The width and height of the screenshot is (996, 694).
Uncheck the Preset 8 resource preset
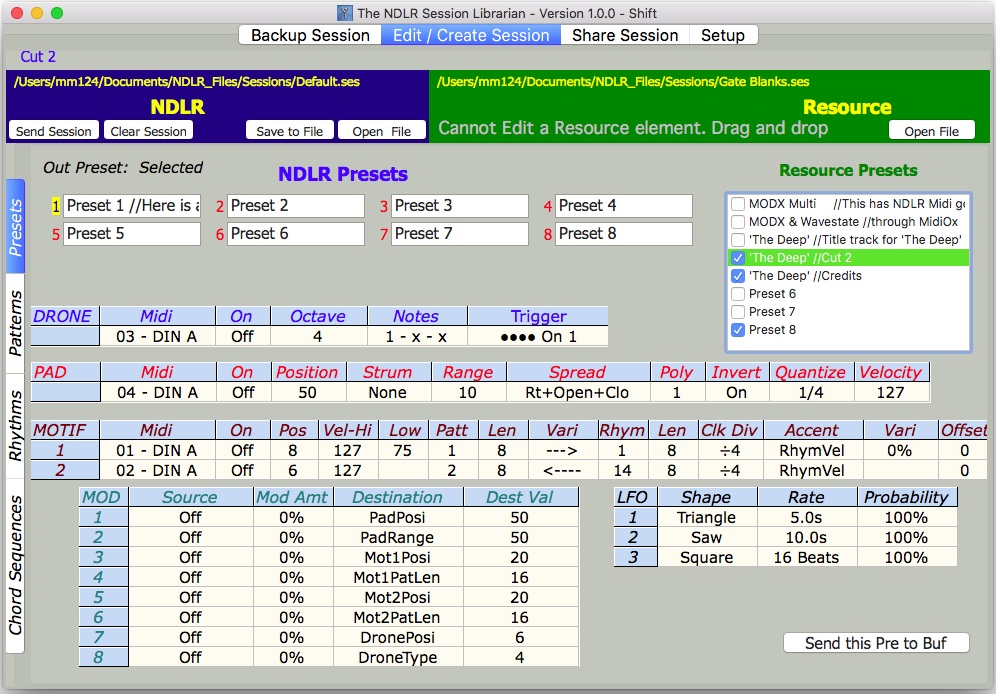click(x=737, y=329)
